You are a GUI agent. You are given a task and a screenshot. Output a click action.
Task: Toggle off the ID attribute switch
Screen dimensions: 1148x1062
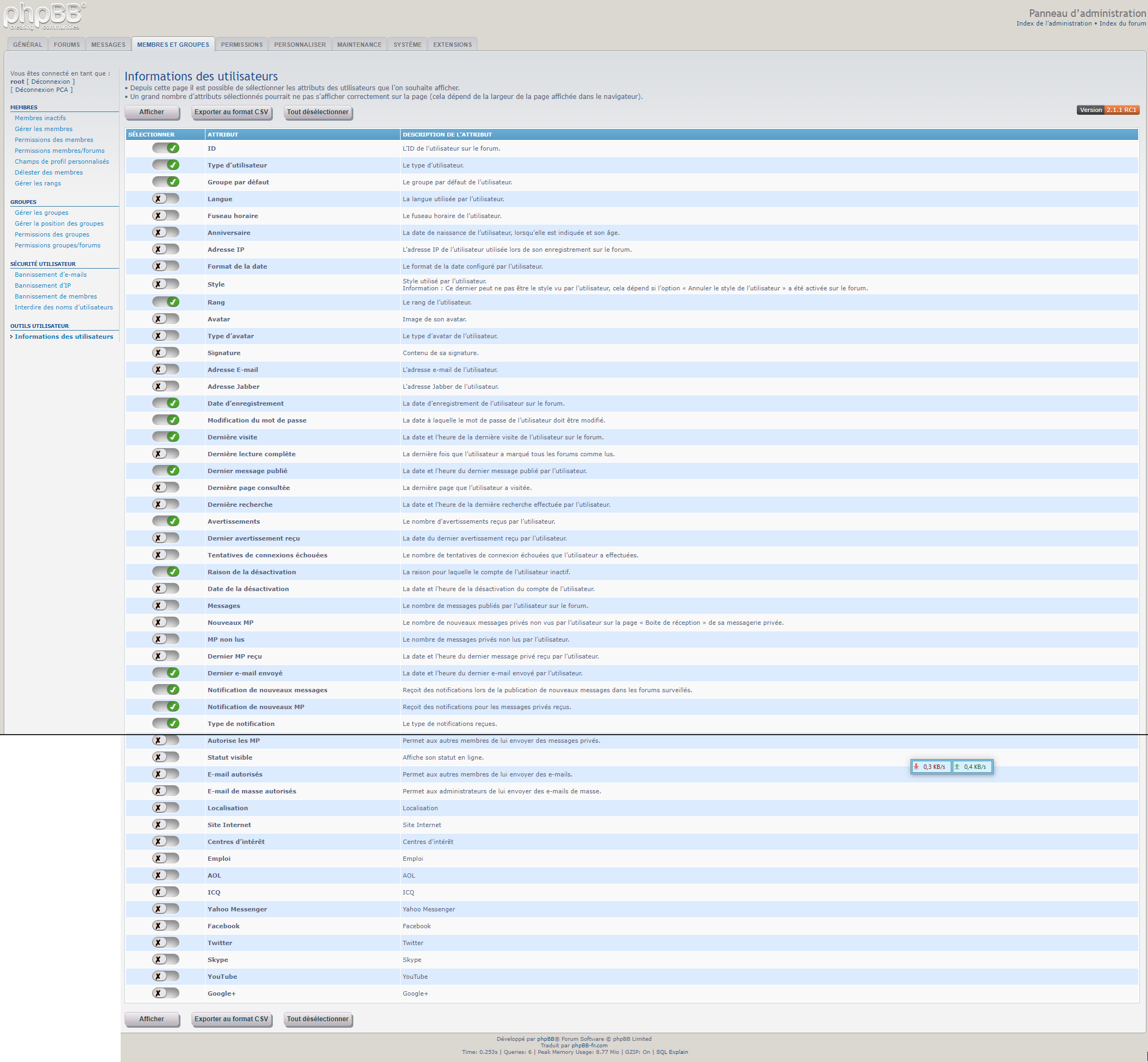165,148
